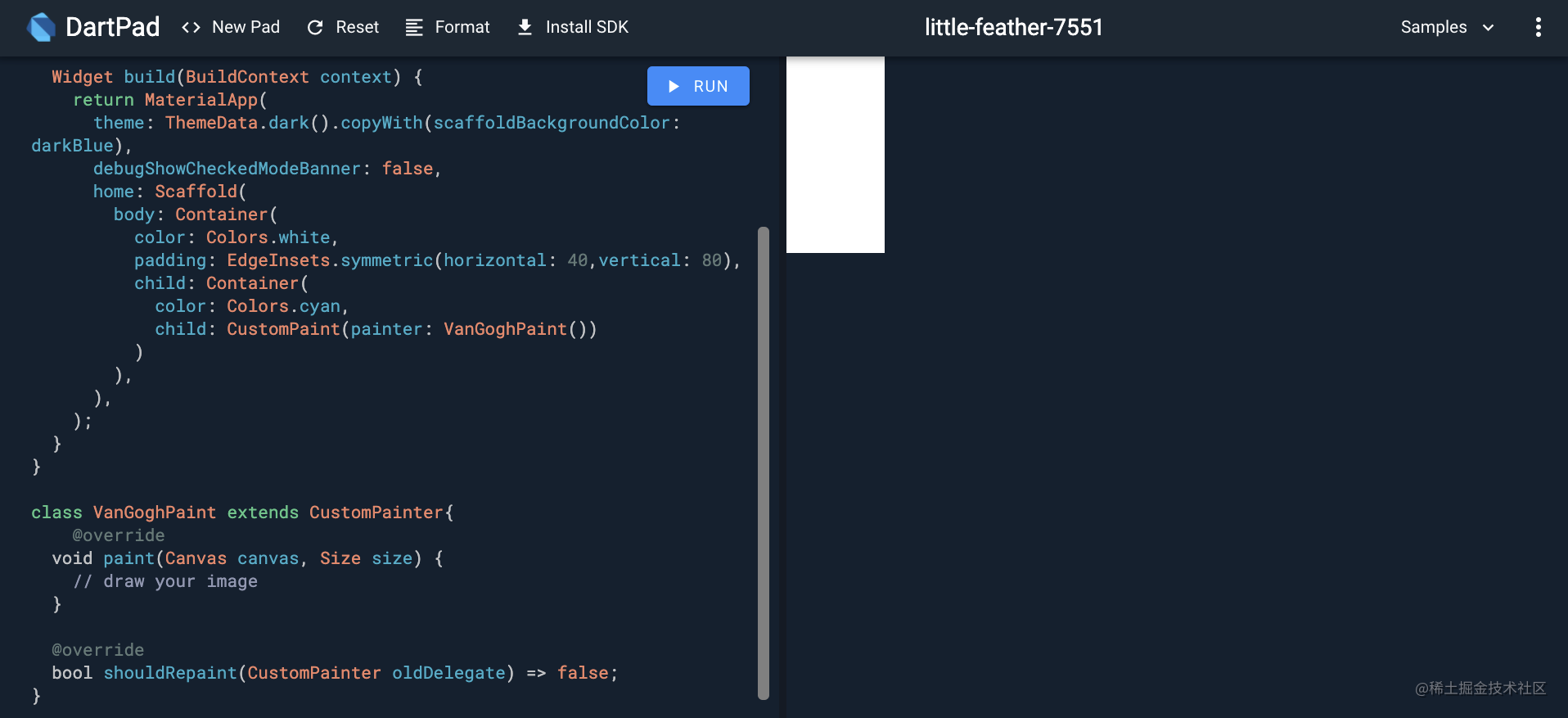The width and height of the screenshot is (1568, 718).
Task: Click the DartPad logo icon
Action: click(42, 27)
